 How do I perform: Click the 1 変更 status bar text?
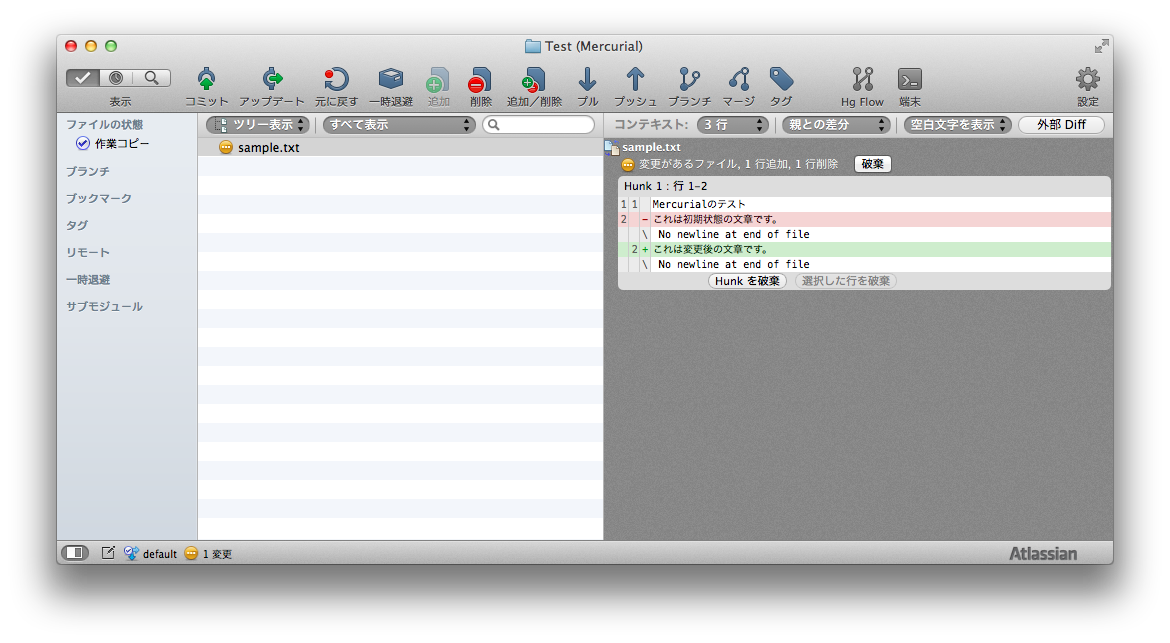coord(217,554)
